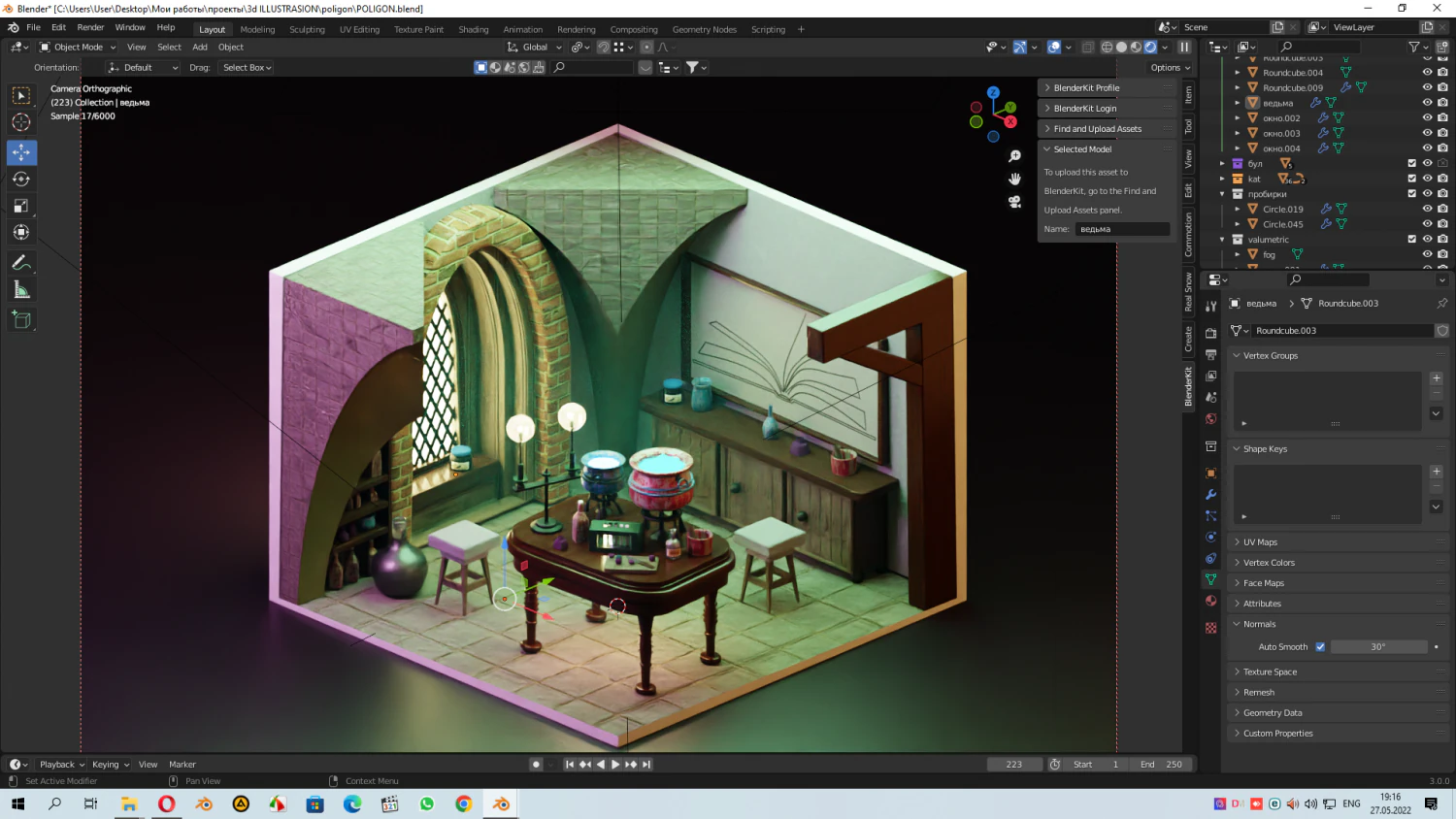Pause the viewport render preview
The height and width of the screenshot is (819, 1456).
[1184, 47]
